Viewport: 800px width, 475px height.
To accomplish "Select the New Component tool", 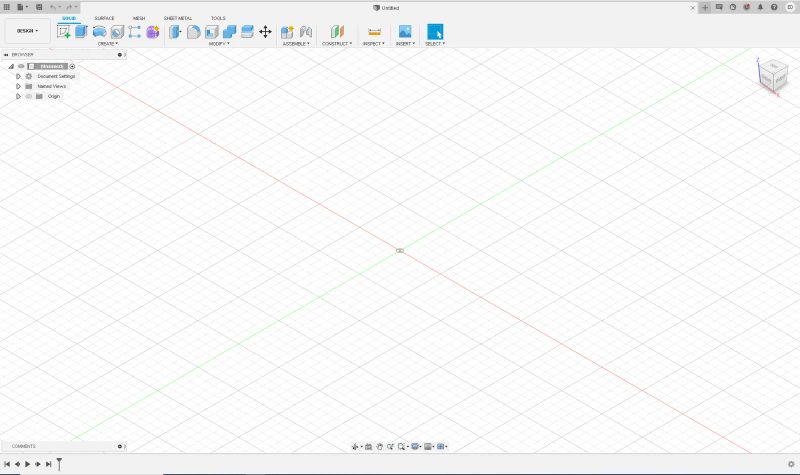I will point(287,32).
